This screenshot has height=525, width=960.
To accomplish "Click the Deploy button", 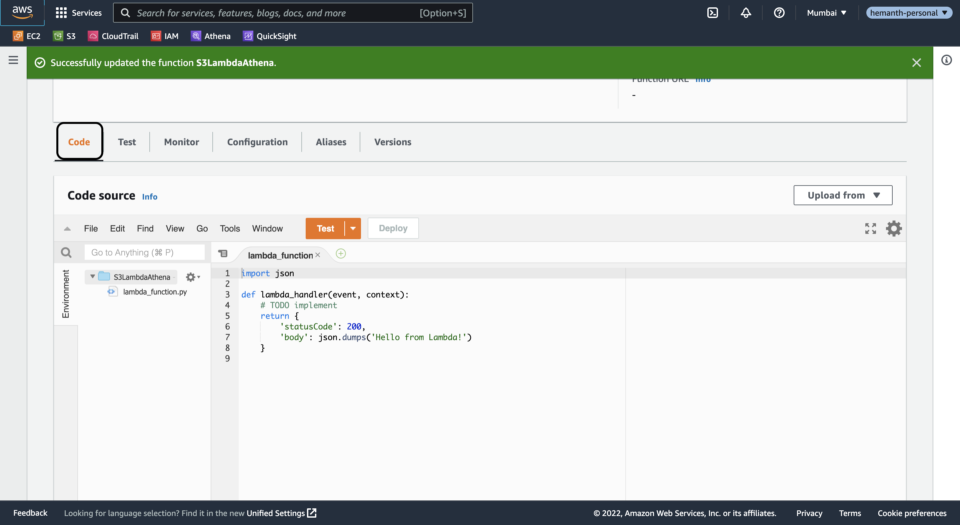I will point(393,228).
